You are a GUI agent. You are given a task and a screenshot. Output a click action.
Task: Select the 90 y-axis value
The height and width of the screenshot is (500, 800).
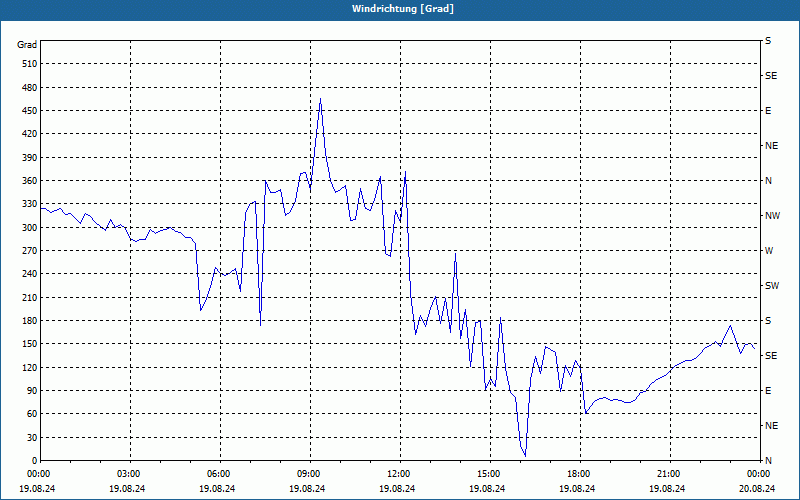tap(32, 390)
